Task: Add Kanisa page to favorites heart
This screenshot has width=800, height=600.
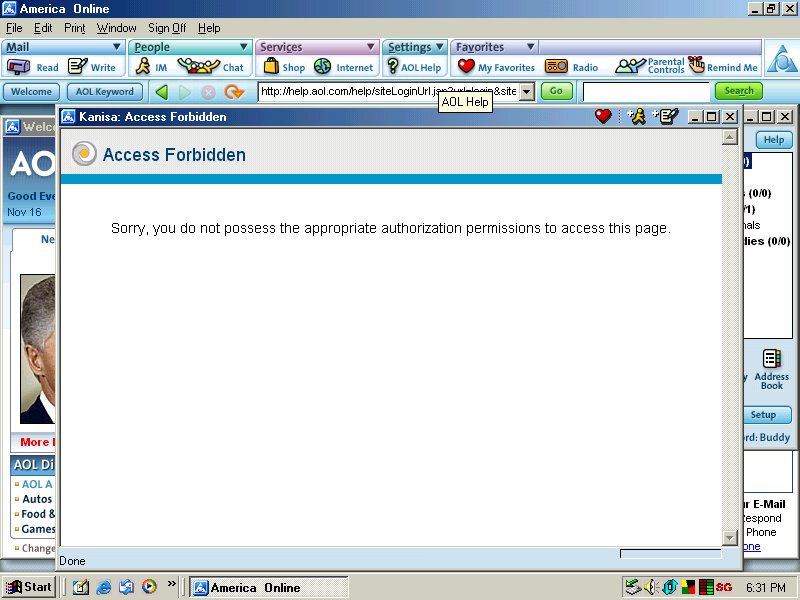Action: pyautogui.click(x=603, y=117)
